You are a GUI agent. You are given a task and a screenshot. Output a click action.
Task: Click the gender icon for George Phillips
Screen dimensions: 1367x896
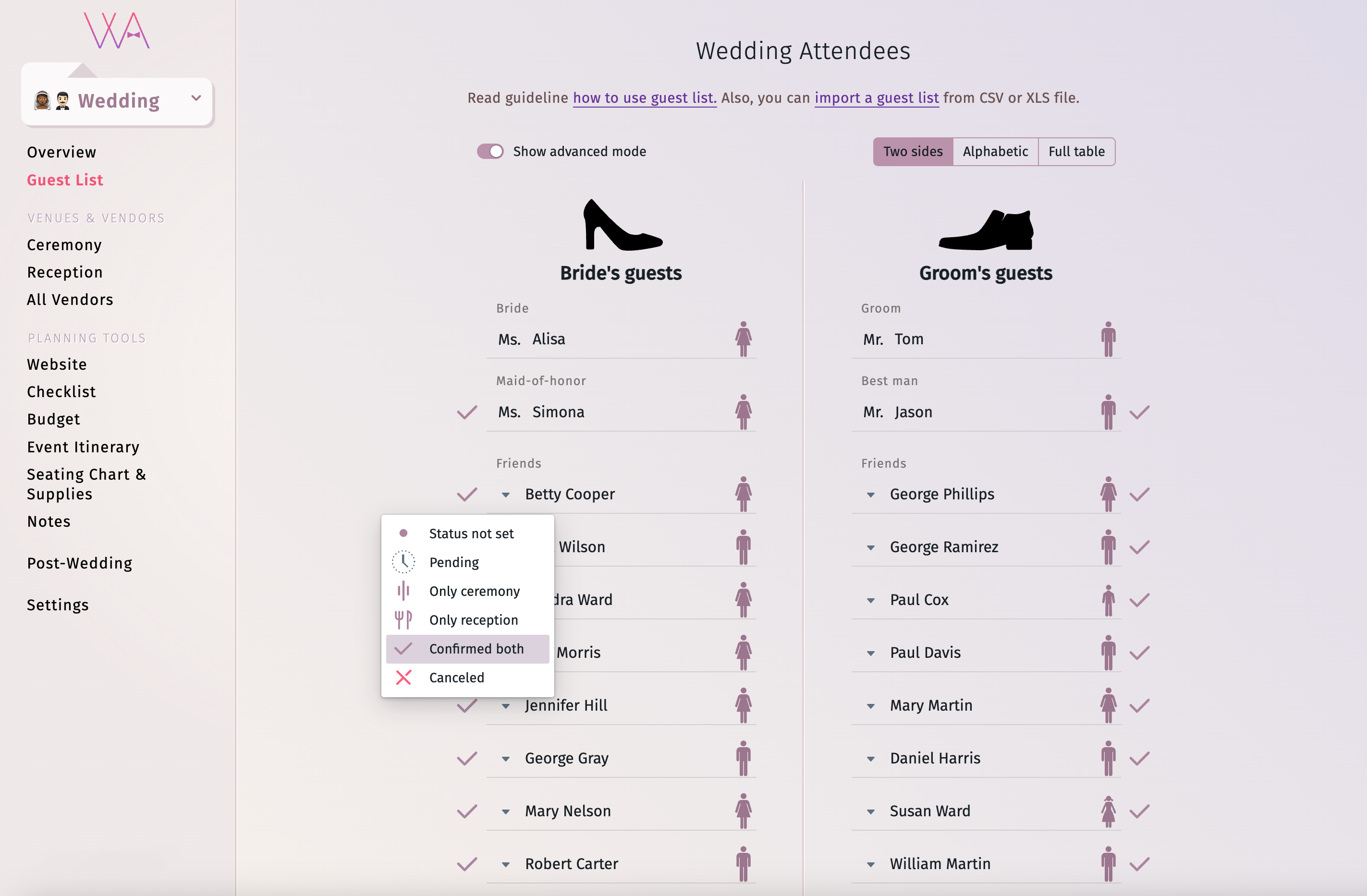click(x=1108, y=494)
